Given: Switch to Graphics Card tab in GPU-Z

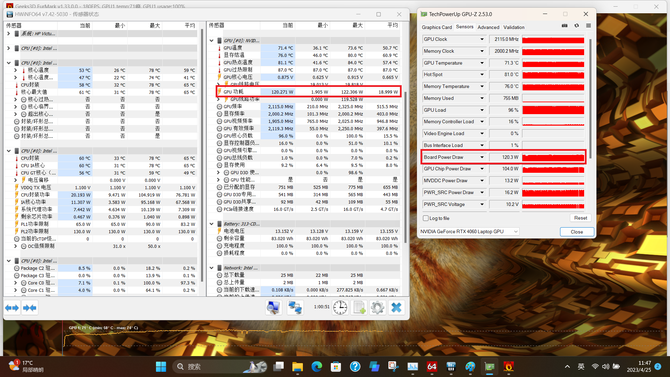Looking at the screenshot, I should pyautogui.click(x=436, y=27).
